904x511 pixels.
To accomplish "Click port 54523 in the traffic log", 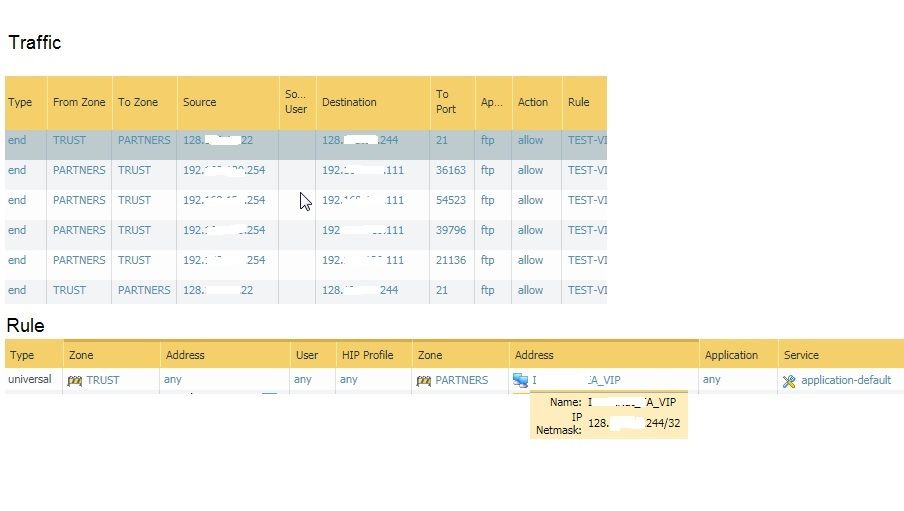I will click(450, 200).
